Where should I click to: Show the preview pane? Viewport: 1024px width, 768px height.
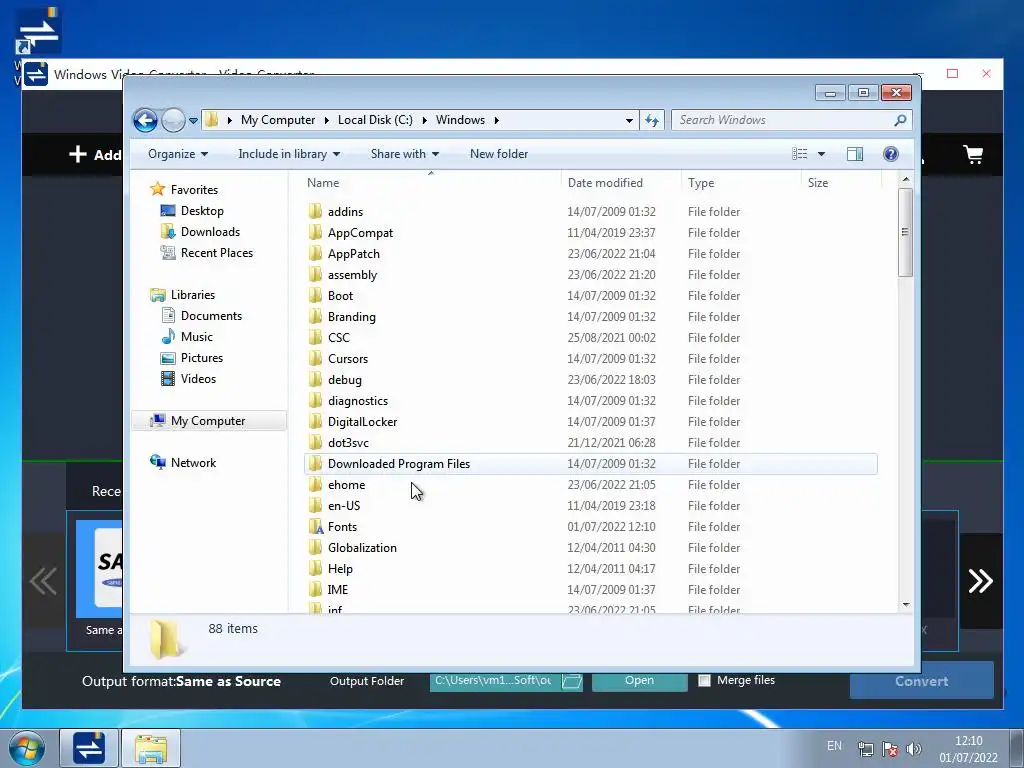(855, 154)
